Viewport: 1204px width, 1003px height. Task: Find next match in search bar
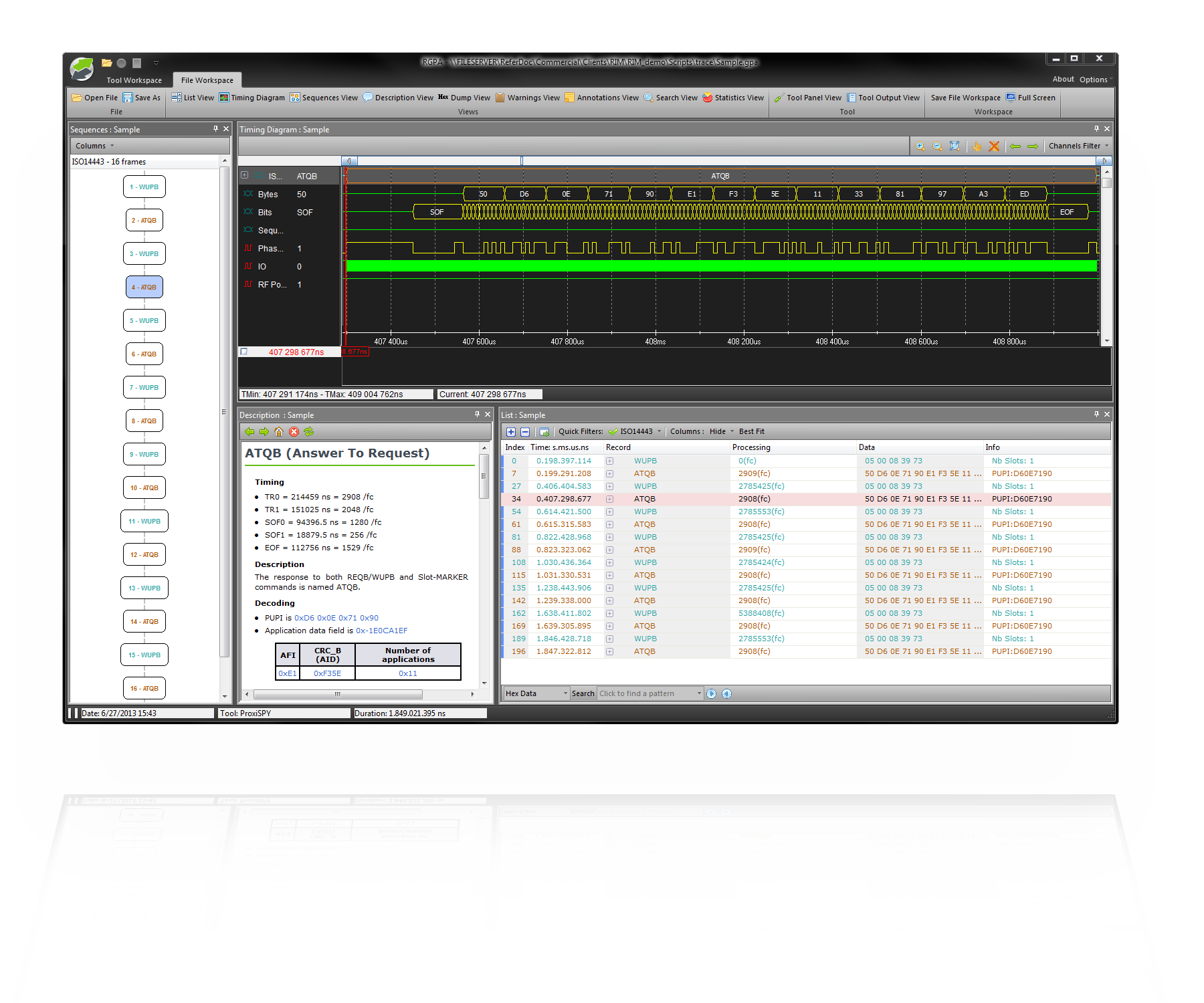coord(712,693)
